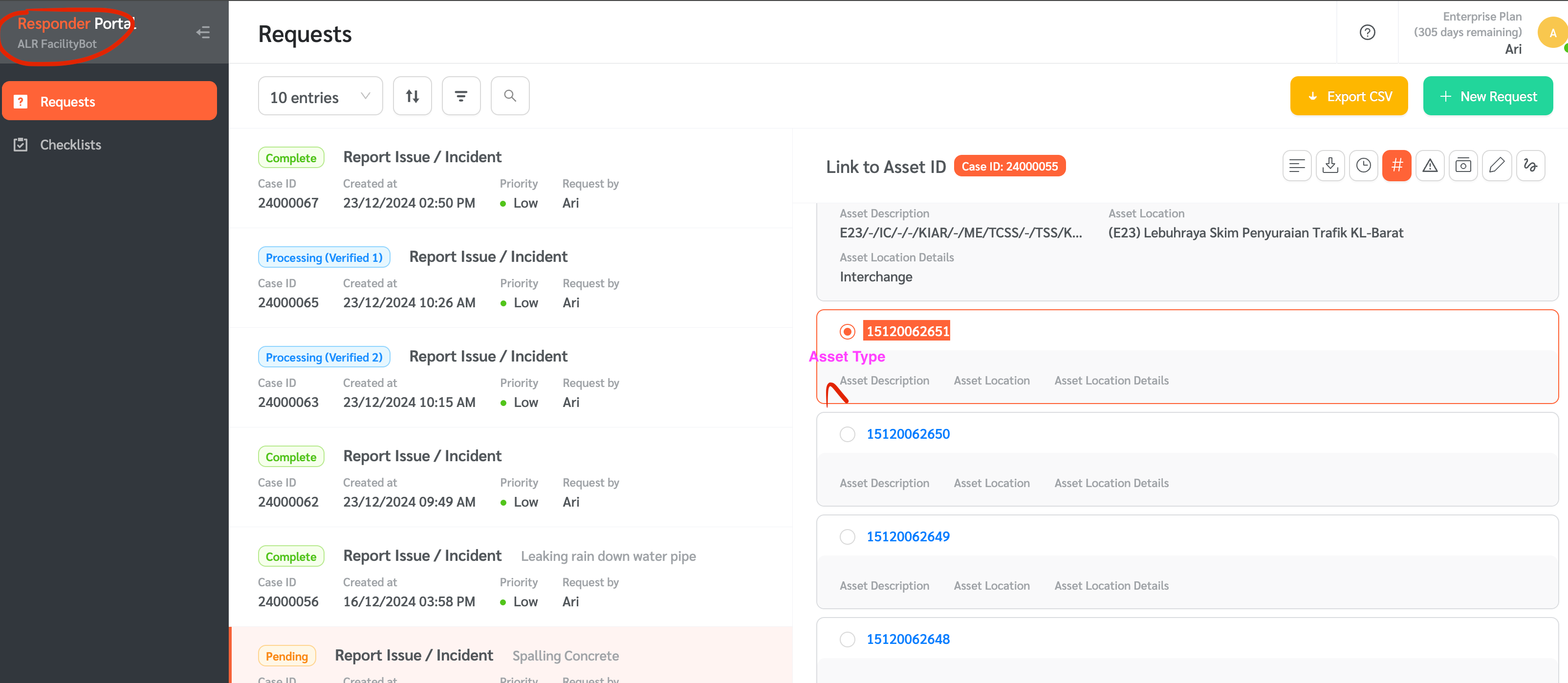Click the Complete badge on case 24000067

[x=291, y=157]
